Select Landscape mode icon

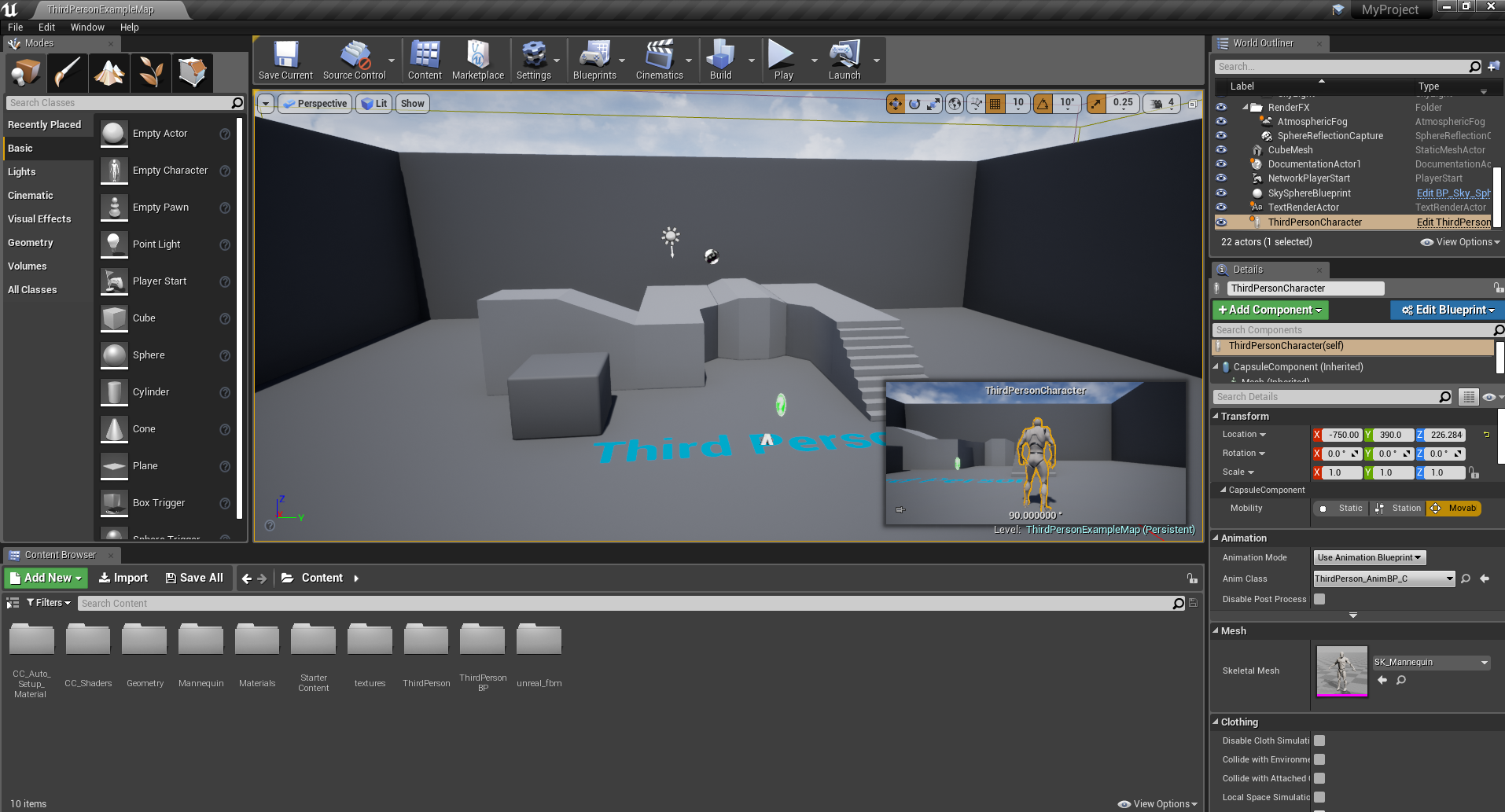pyautogui.click(x=109, y=73)
